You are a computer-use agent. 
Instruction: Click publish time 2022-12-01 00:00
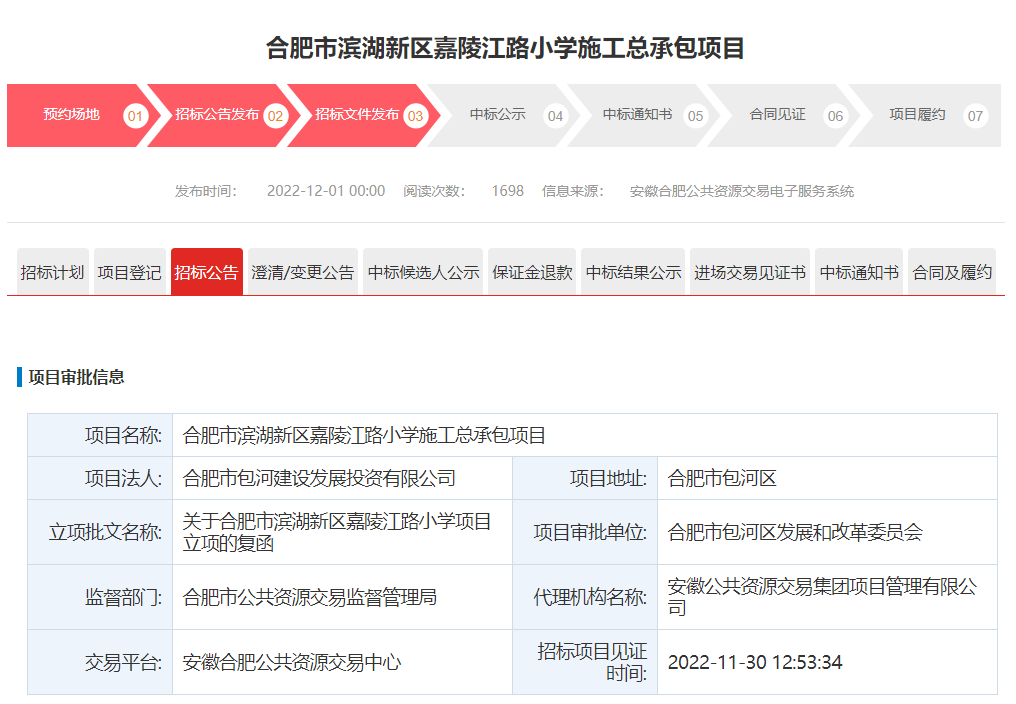(x=326, y=191)
